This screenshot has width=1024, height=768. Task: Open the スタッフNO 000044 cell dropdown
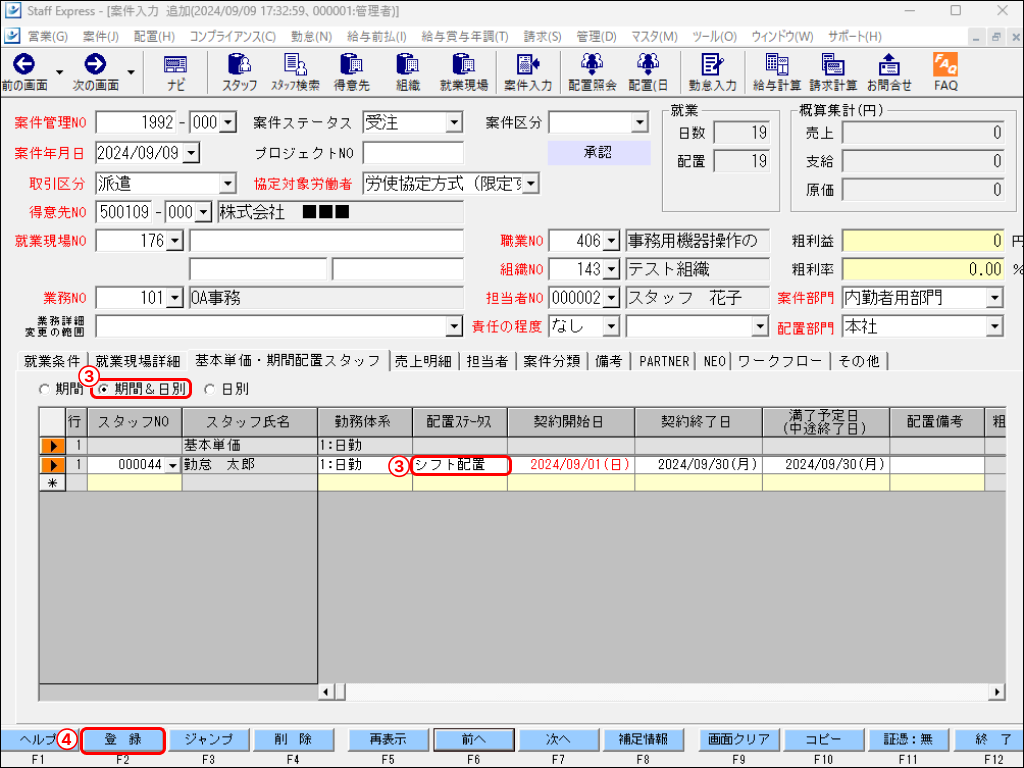point(173,465)
